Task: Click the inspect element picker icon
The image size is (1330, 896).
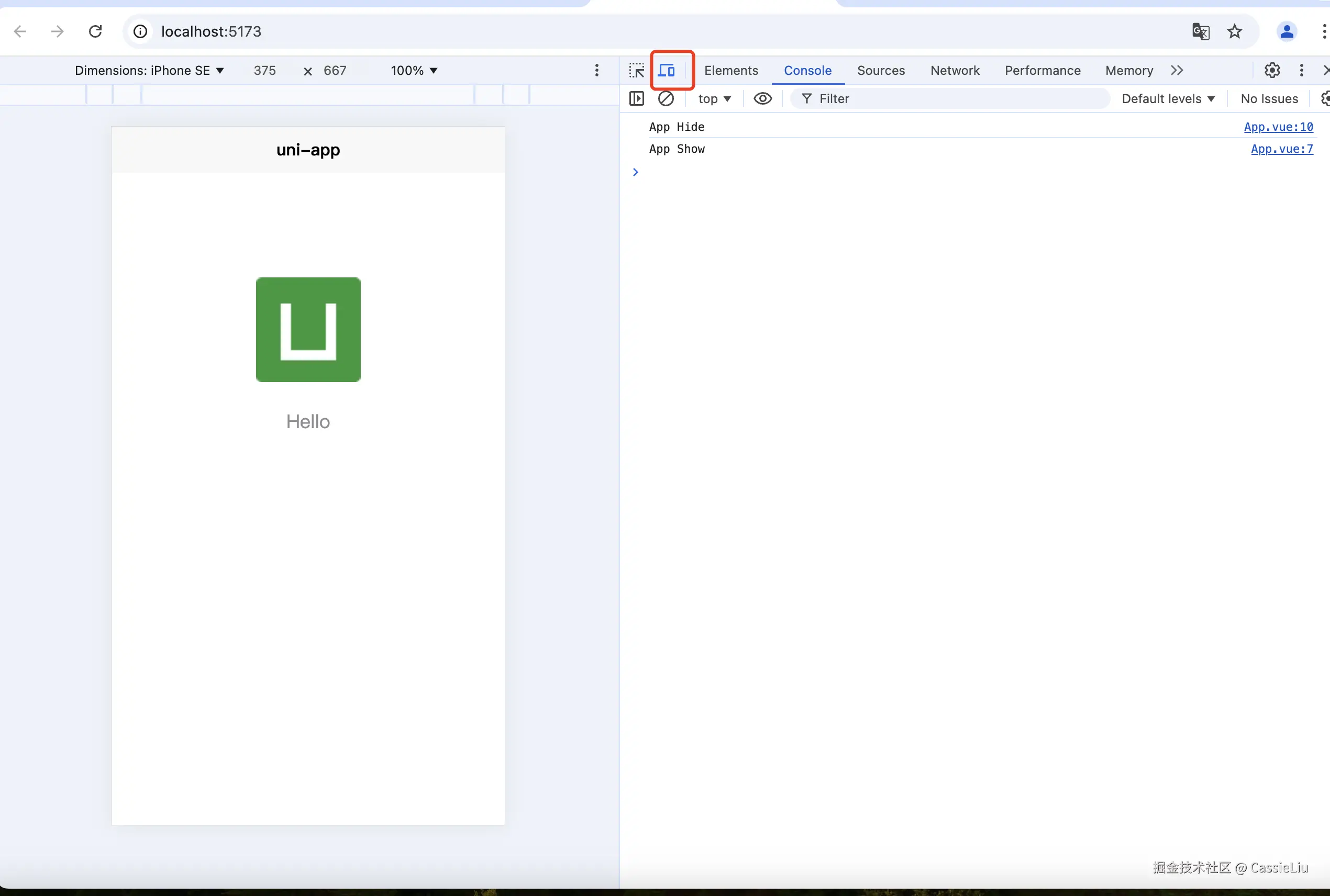Action: click(636, 70)
